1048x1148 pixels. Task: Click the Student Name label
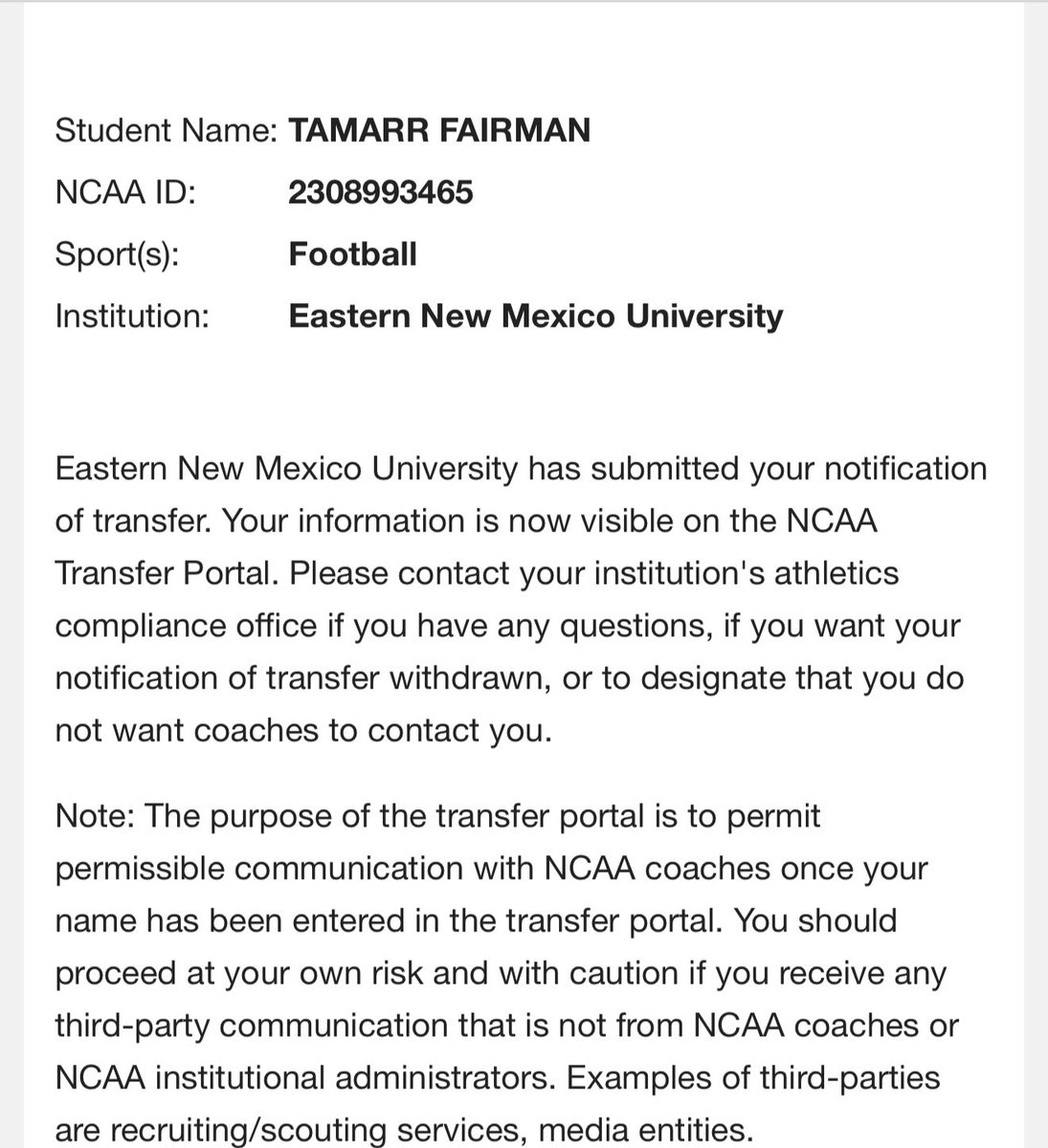click(x=166, y=130)
